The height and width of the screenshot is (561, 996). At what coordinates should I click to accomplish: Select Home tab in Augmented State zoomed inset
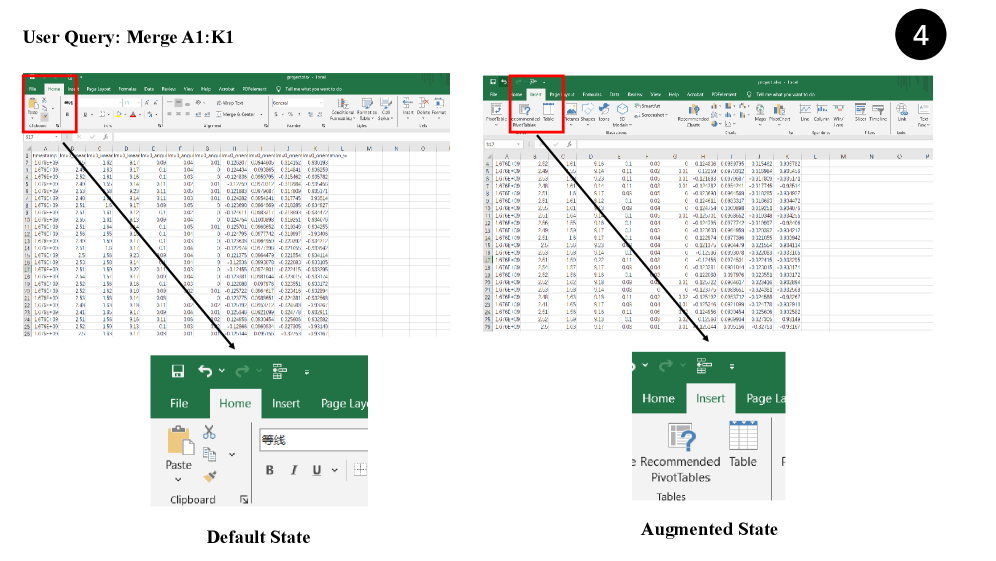pos(658,398)
